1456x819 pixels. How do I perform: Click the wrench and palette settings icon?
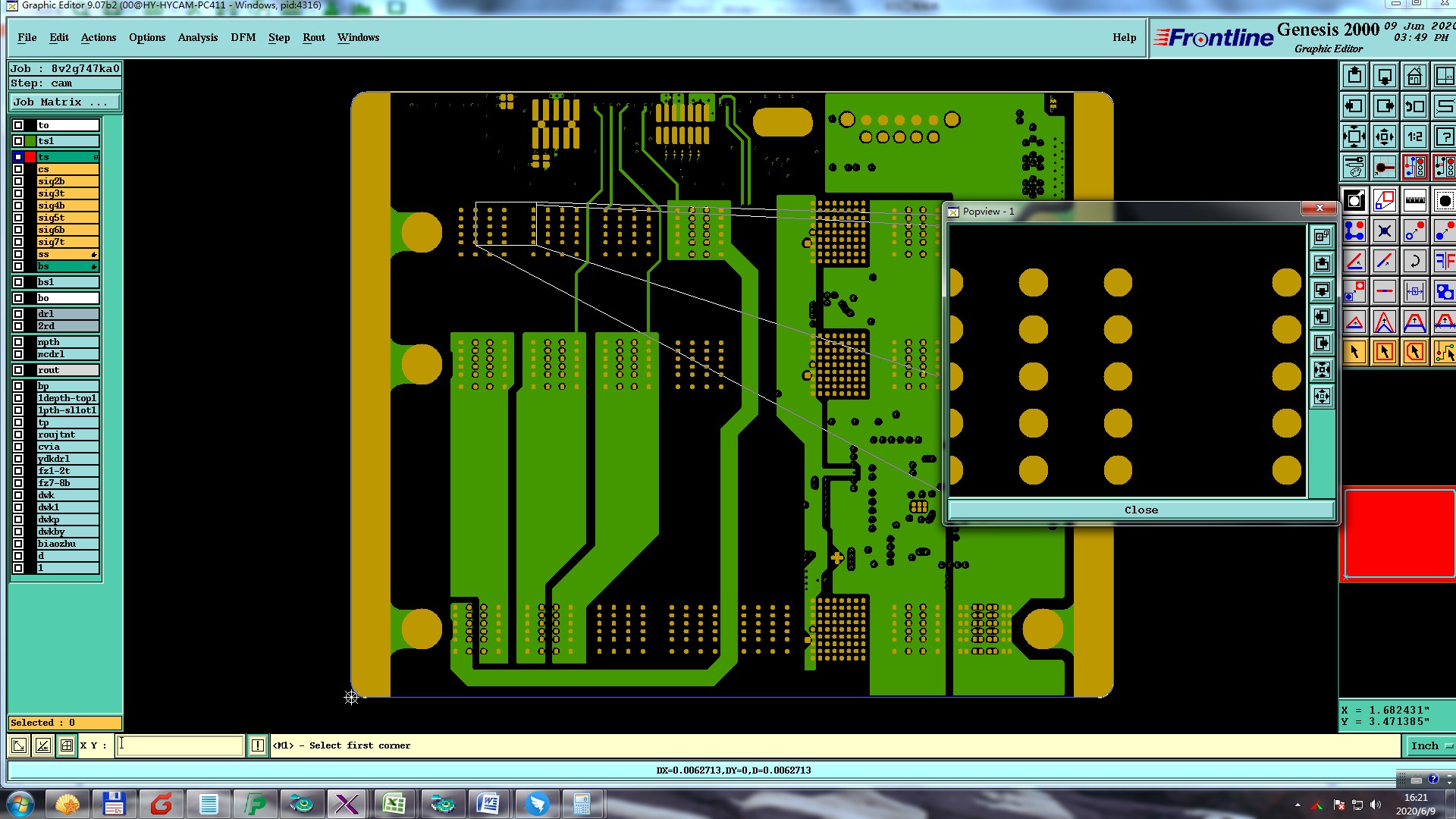(1354, 167)
